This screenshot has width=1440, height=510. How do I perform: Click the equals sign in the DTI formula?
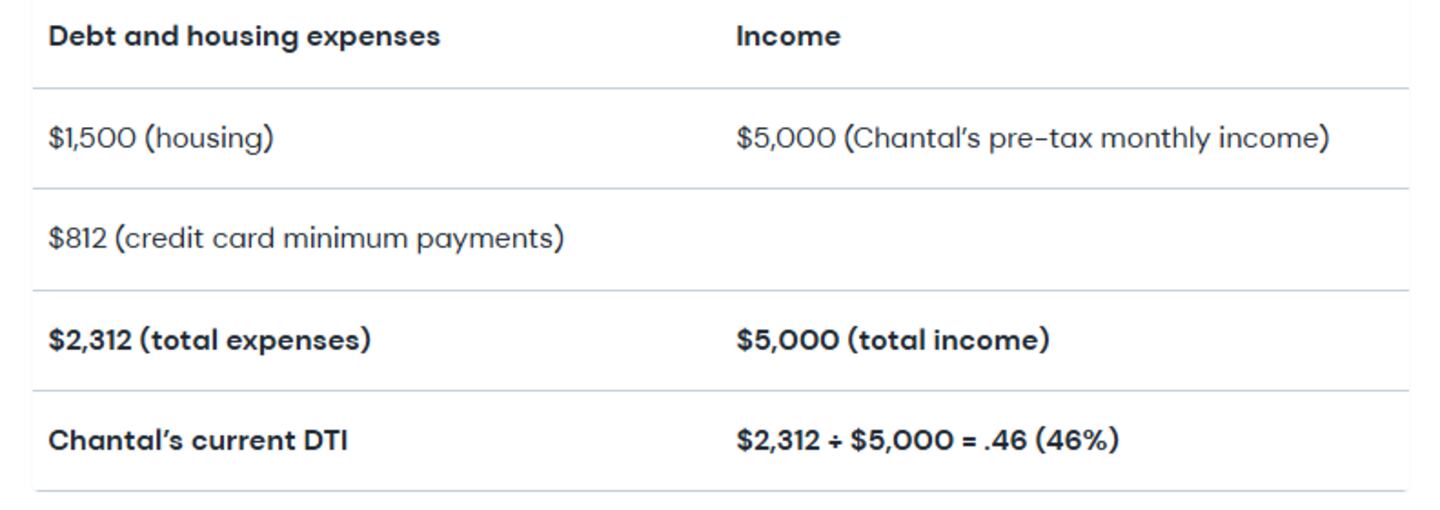[x=968, y=441]
